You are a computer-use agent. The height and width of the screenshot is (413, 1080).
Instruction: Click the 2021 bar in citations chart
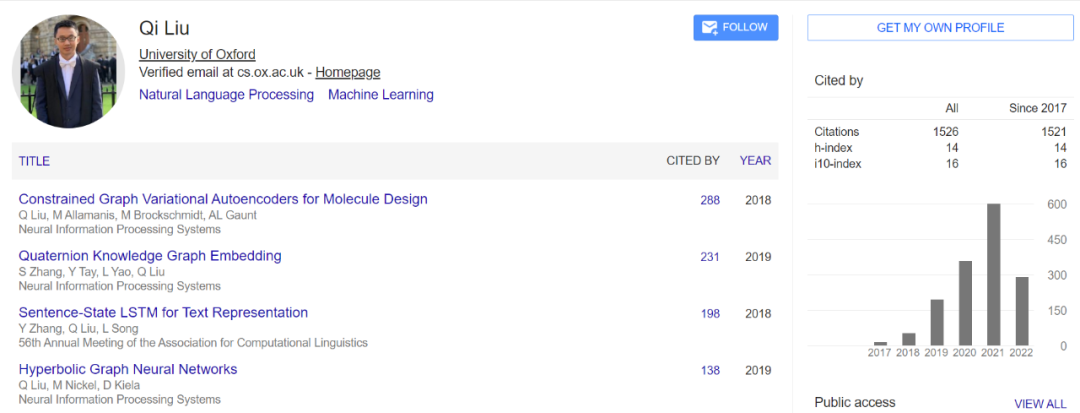[x=994, y=275]
